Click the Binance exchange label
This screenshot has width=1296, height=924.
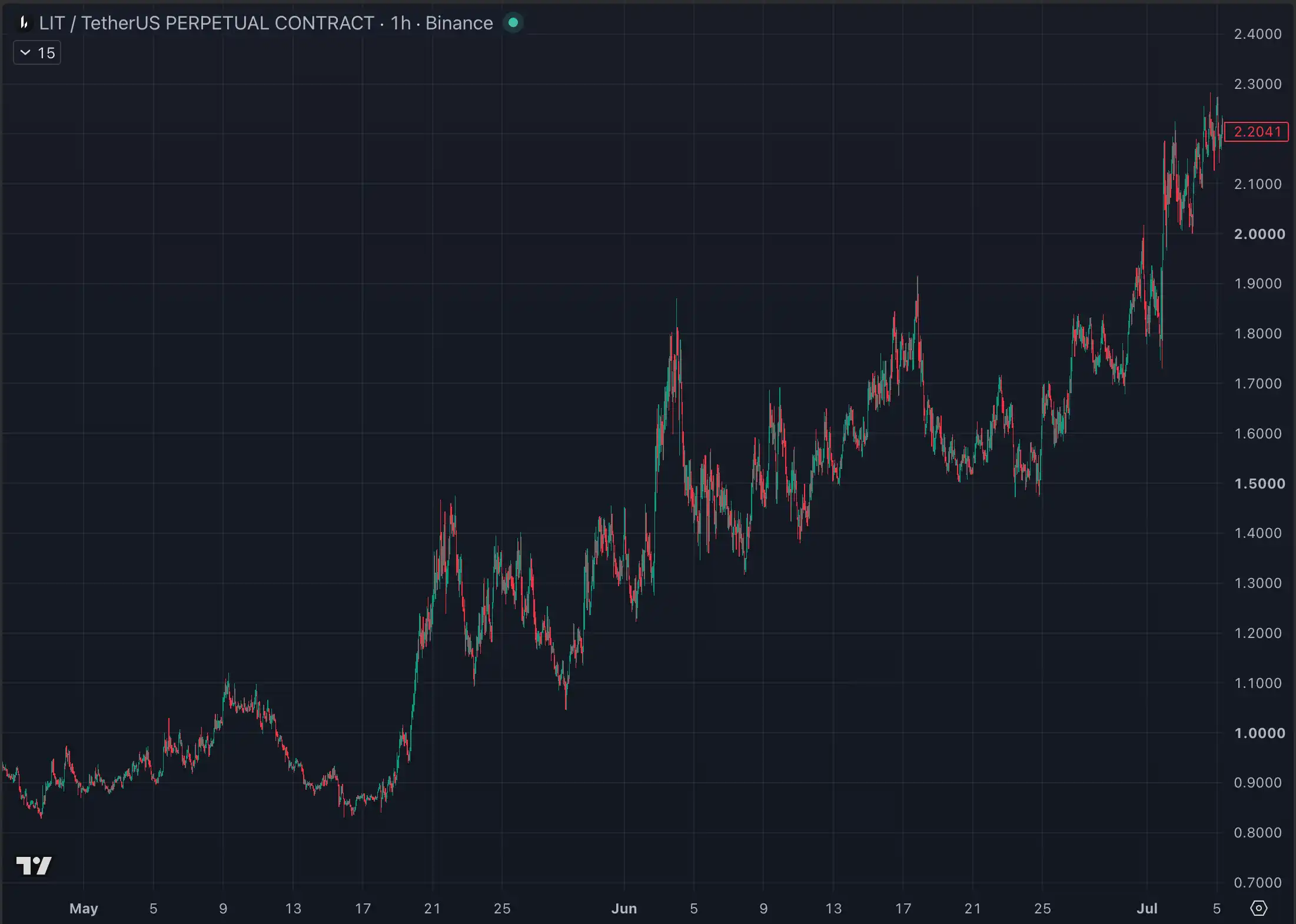tap(459, 23)
